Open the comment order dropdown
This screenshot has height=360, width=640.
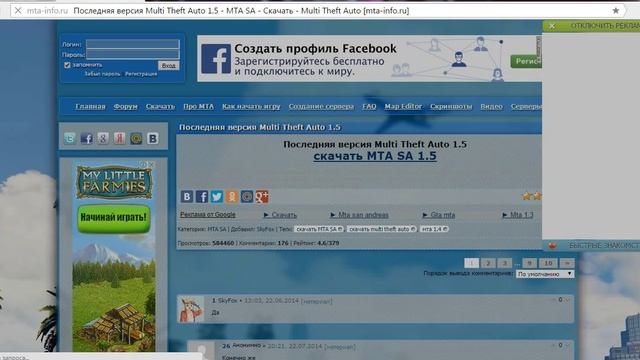[545, 274]
